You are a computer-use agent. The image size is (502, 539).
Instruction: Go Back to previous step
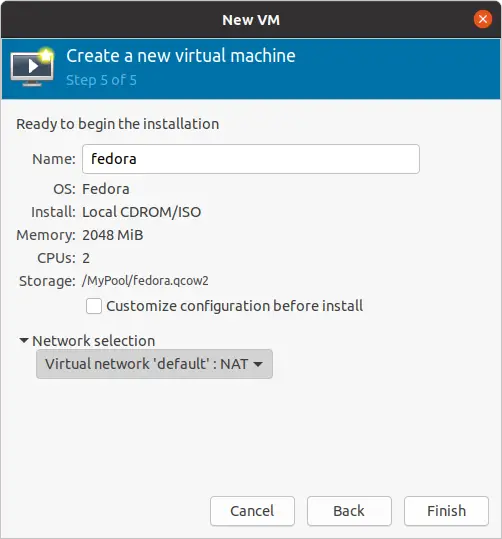coord(349,511)
